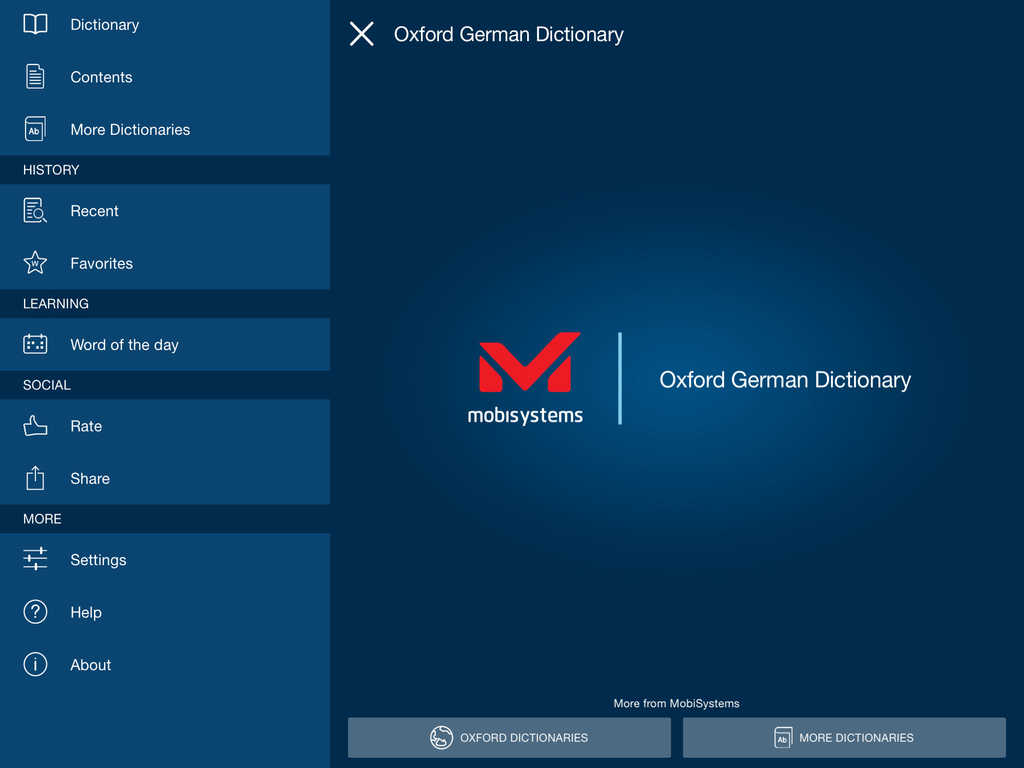Click the Help question mark icon
1024x768 pixels.
click(x=35, y=612)
